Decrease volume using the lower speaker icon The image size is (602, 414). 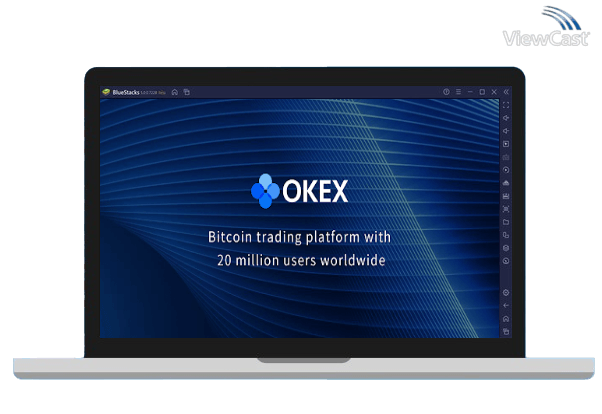[506, 131]
